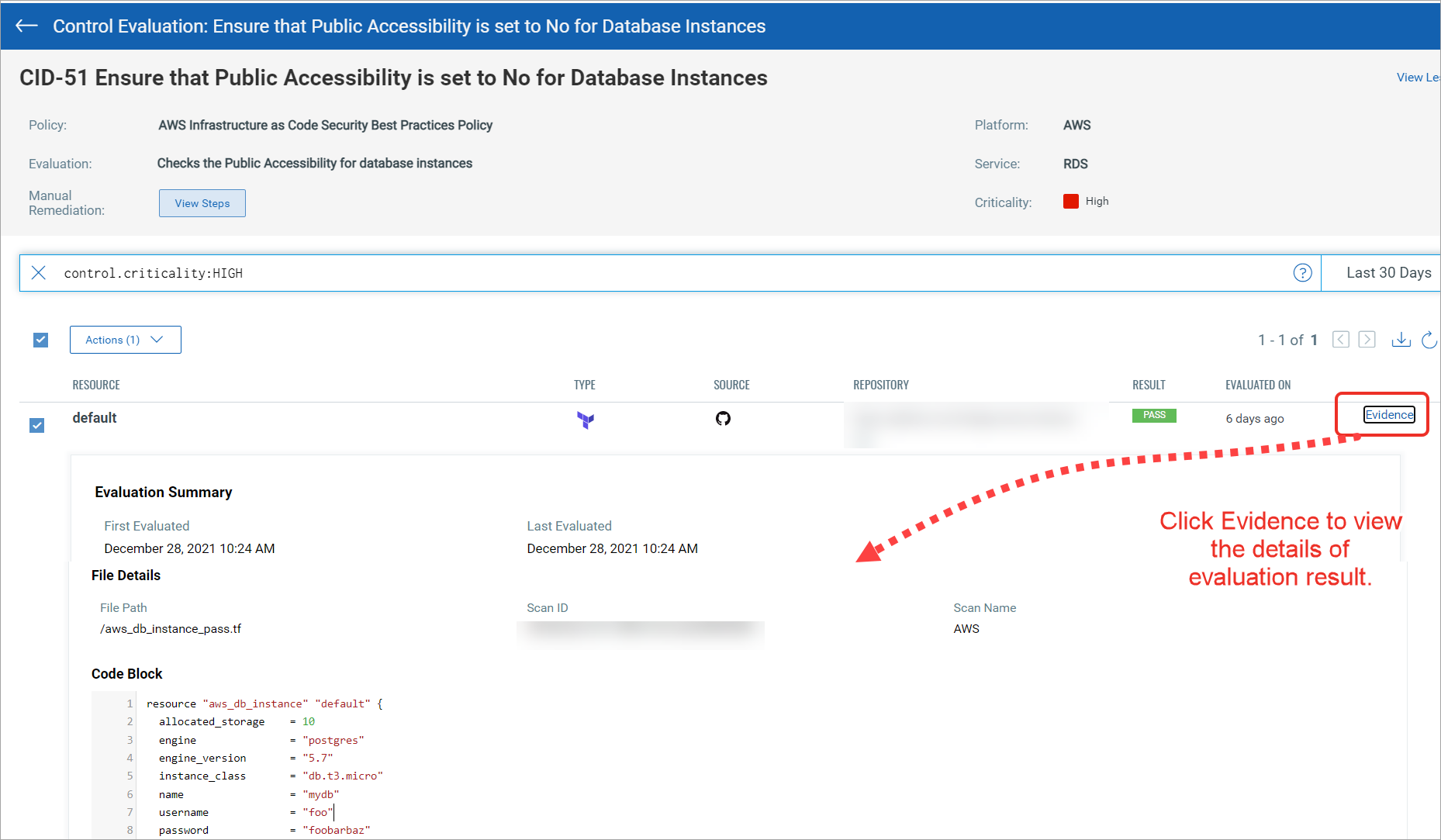Download the evaluation results list
Viewport: 1441px width, 840px height.
pos(1401,340)
